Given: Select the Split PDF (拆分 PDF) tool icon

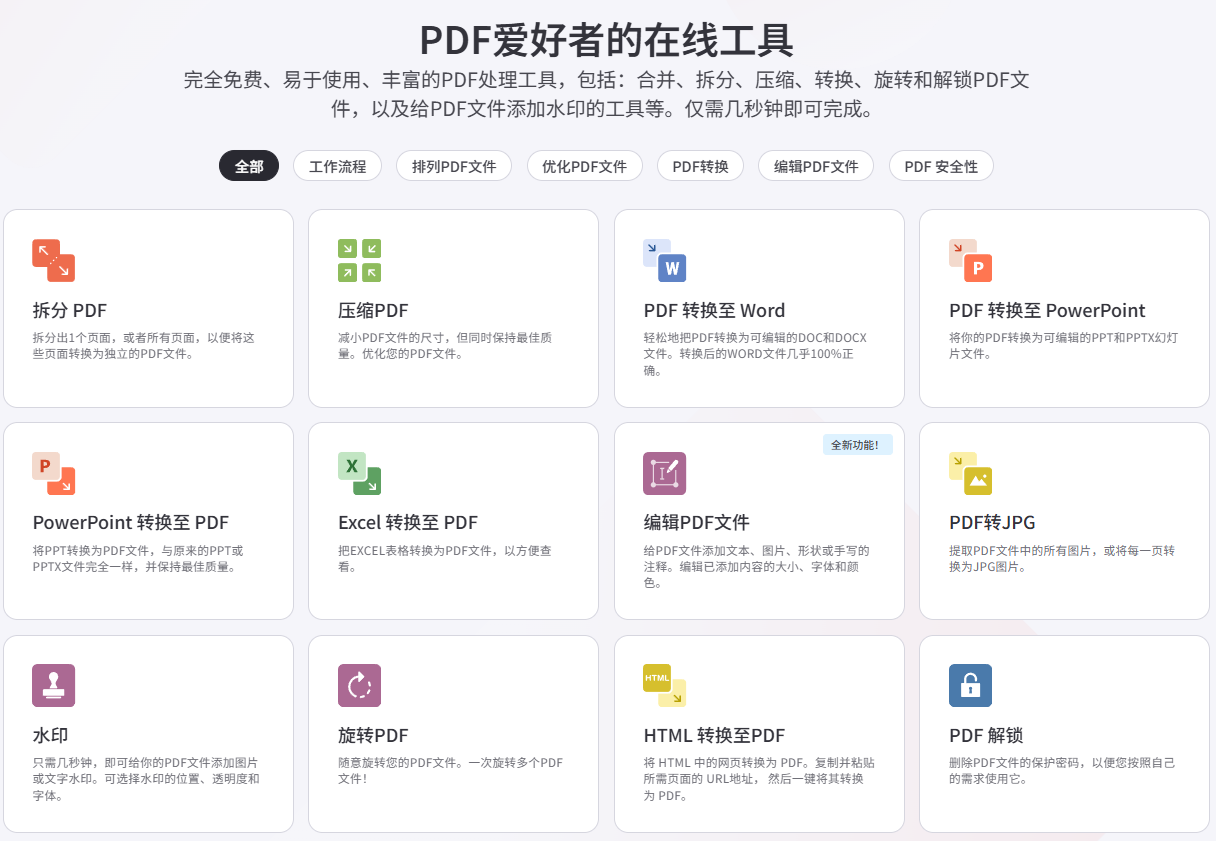Looking at the screenshot, I should coord(53,260).
